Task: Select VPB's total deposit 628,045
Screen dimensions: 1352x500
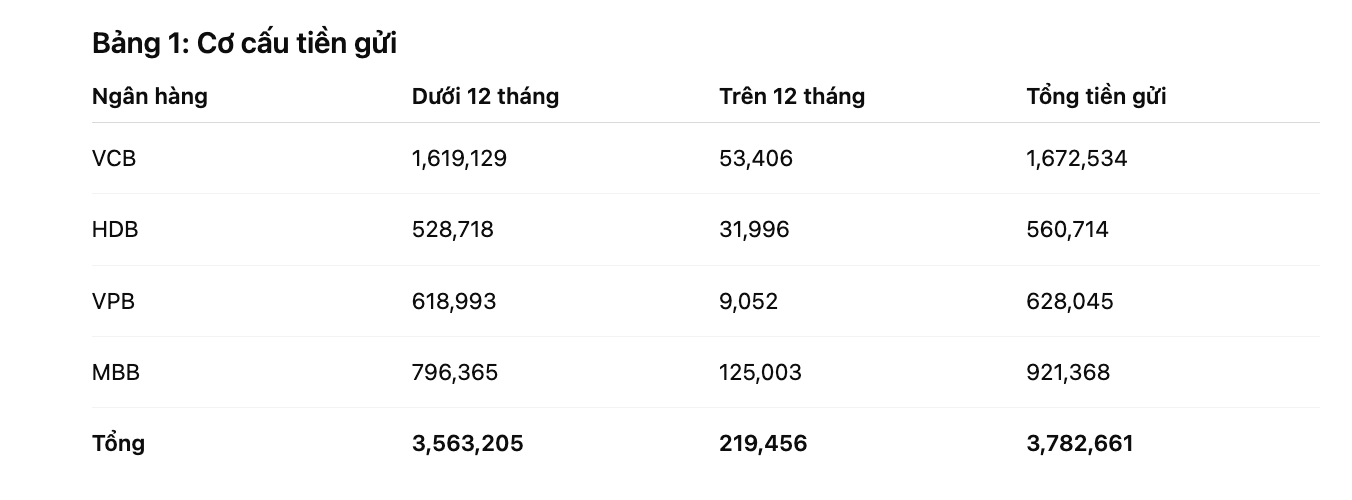Action: (x=1069, y=301)
